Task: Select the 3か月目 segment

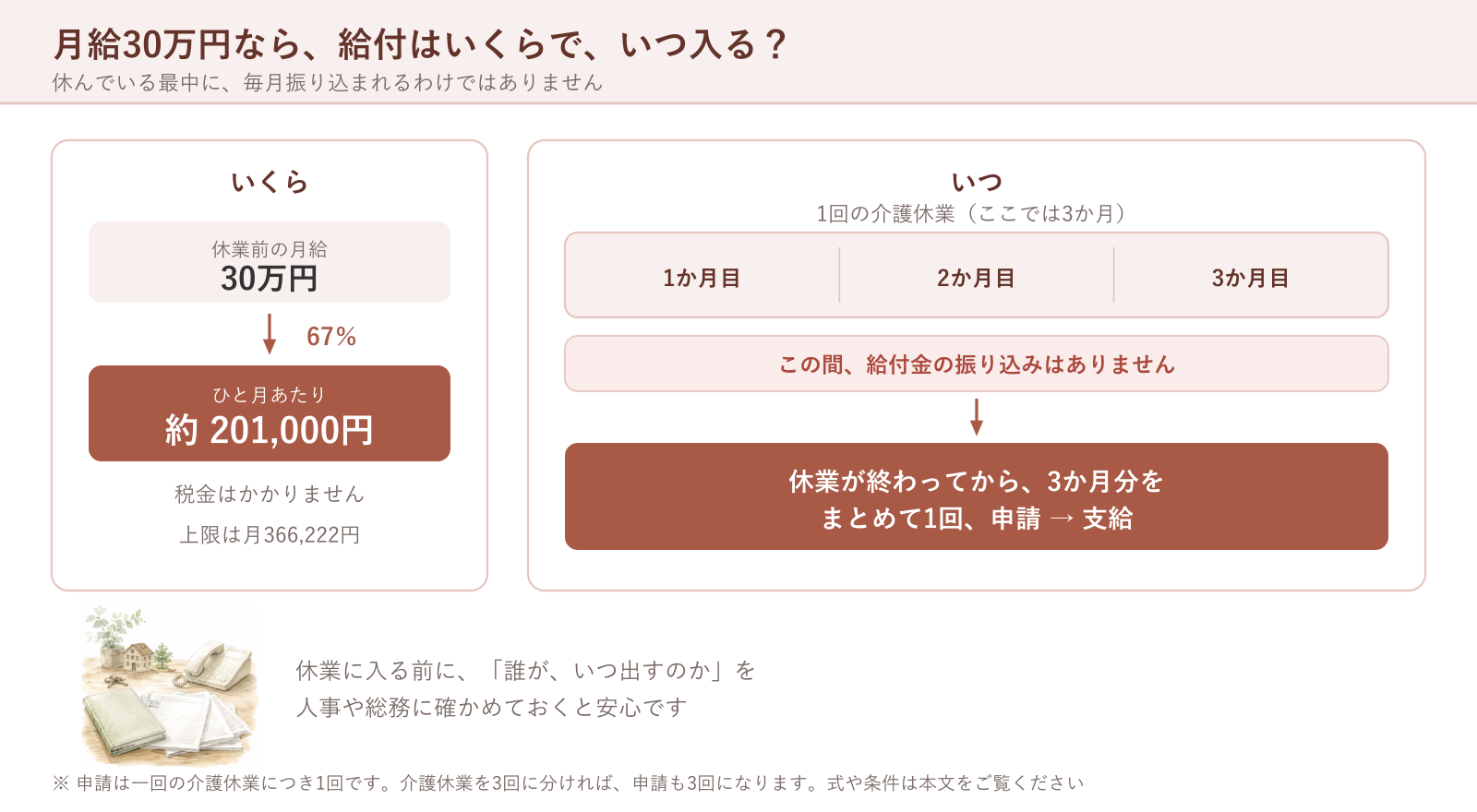Action: pos(1251,277)
